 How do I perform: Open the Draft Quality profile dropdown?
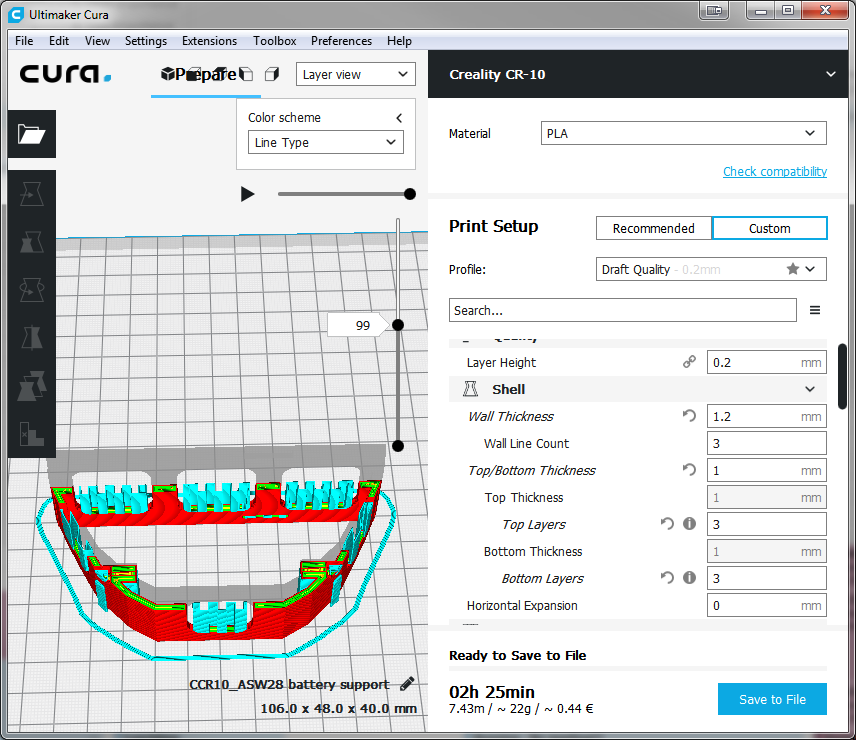pos(711,269)
